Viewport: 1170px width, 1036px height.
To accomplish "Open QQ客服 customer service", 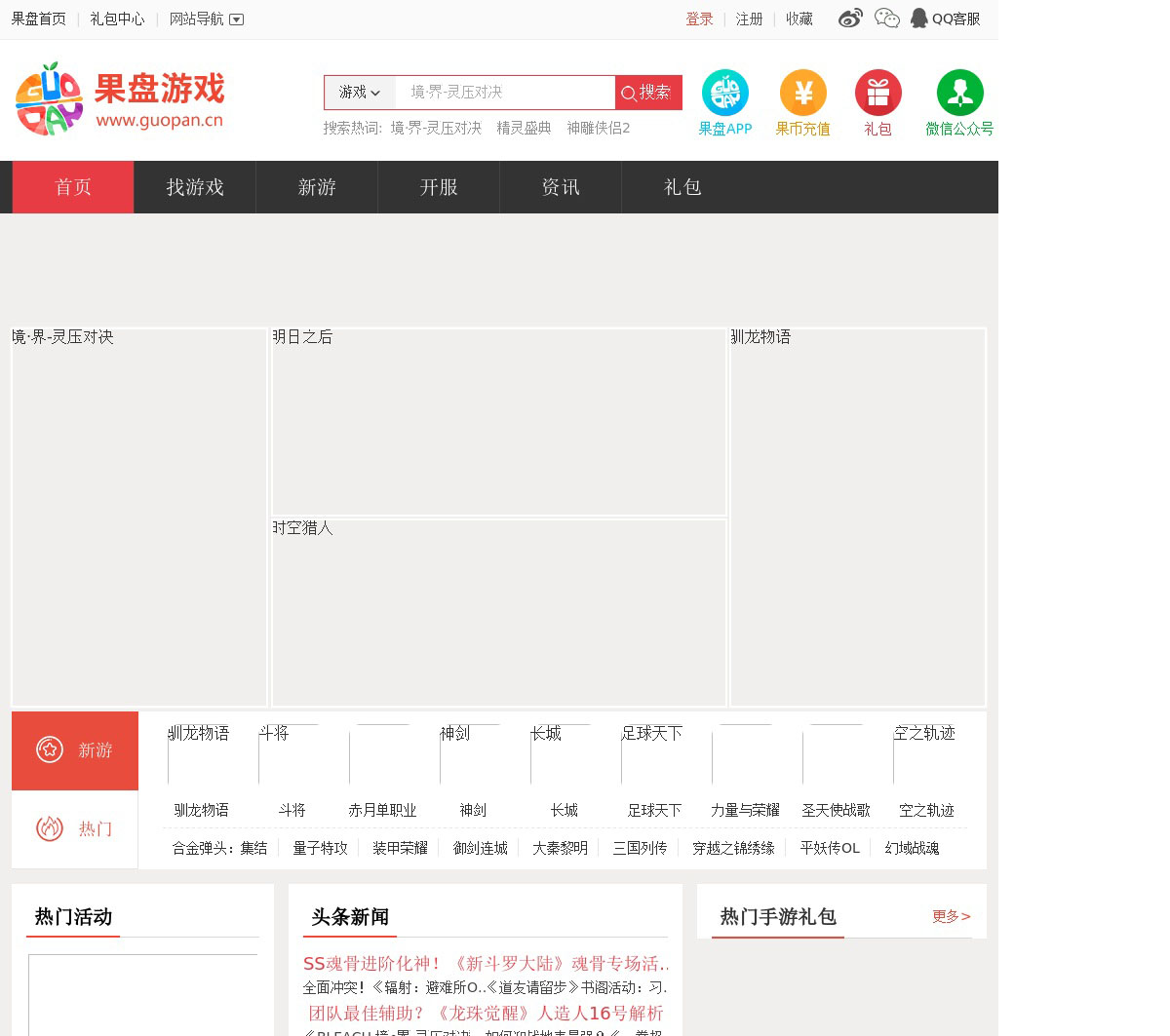I will 945,19.
